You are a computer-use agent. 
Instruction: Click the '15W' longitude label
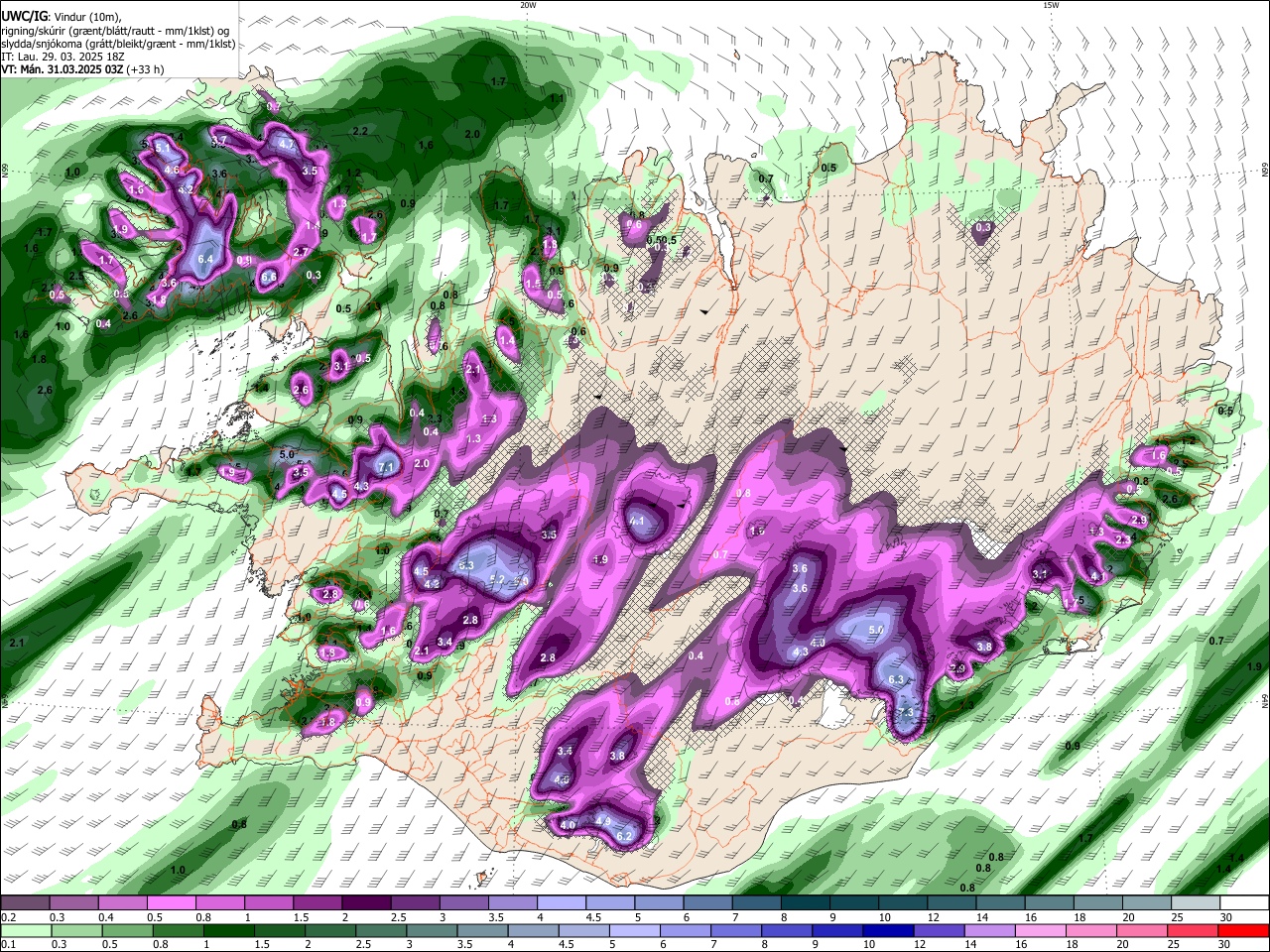point(1051,4)
